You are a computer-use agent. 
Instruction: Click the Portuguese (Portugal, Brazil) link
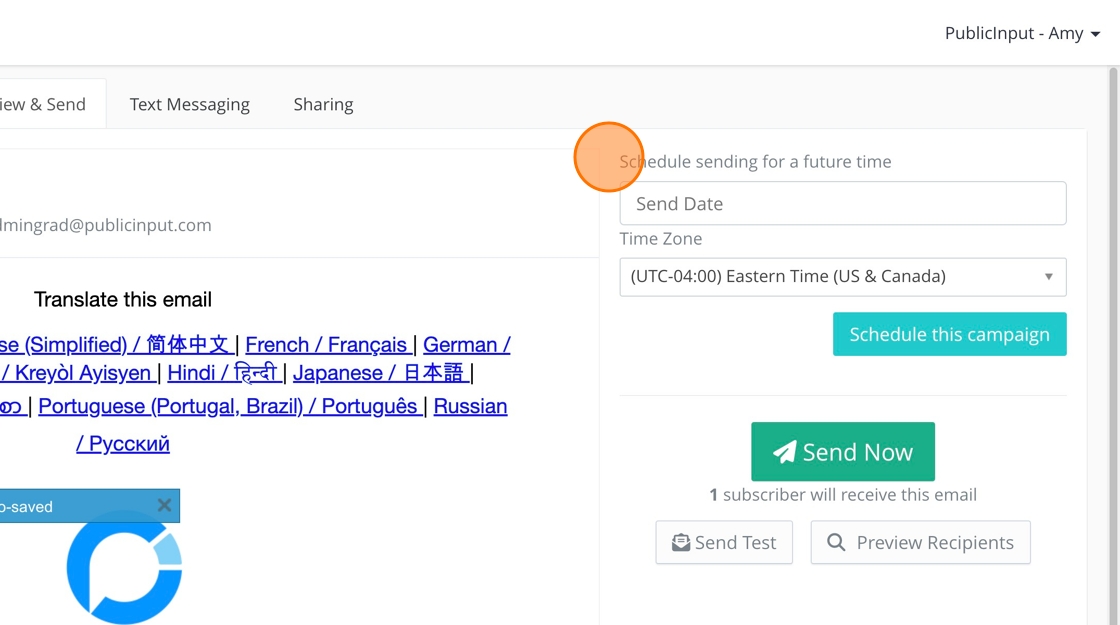pyautogui.click(x=228, y=406)
